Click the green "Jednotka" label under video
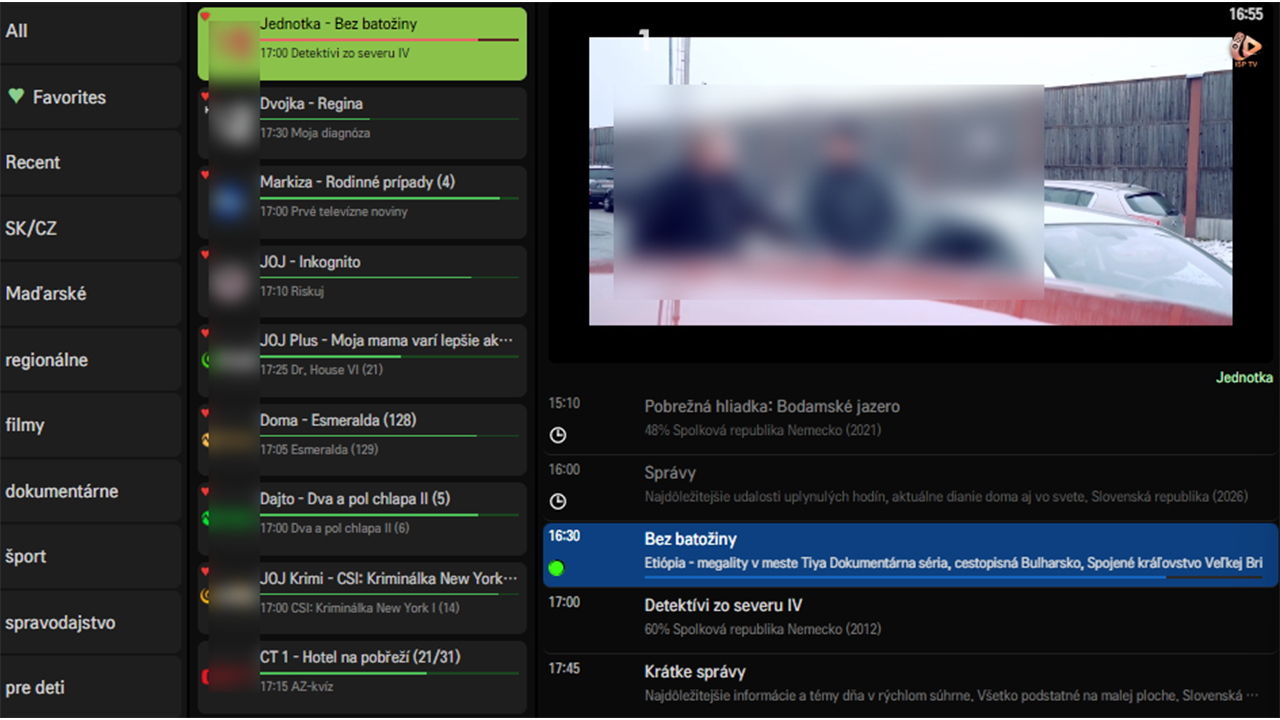 click(x=1244, y=378)
